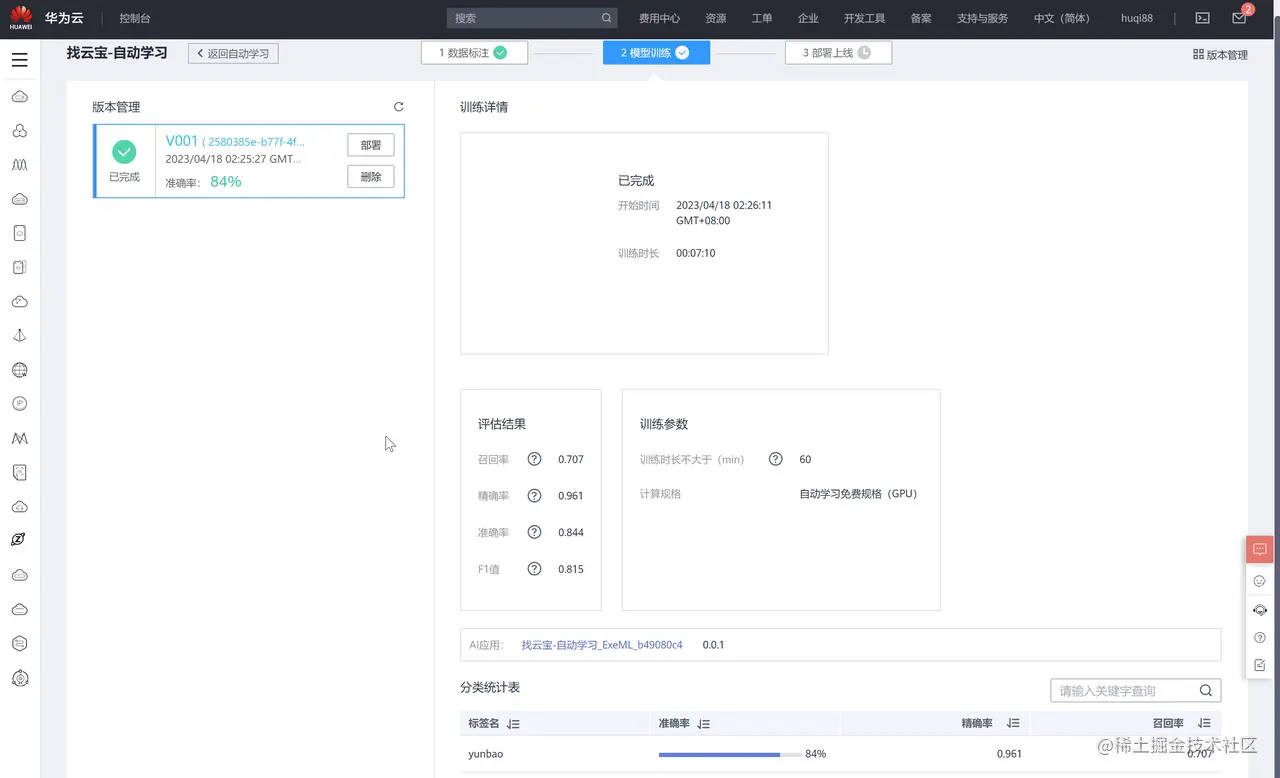Go to 控制台 console
Image resolution: width=1280 pixels, height=778 pixels.
135,18
